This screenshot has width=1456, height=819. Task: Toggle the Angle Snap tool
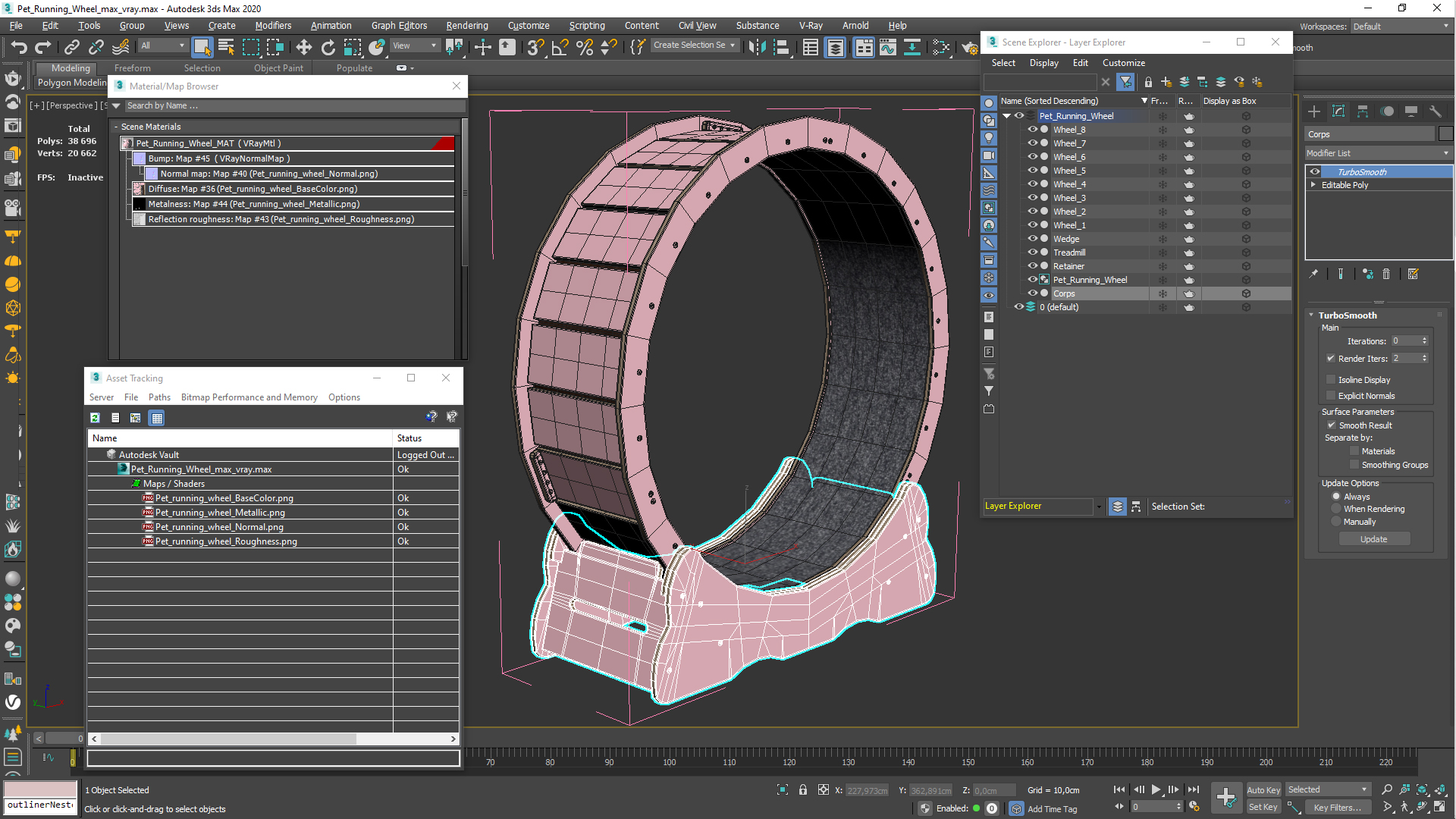[560, 47]
